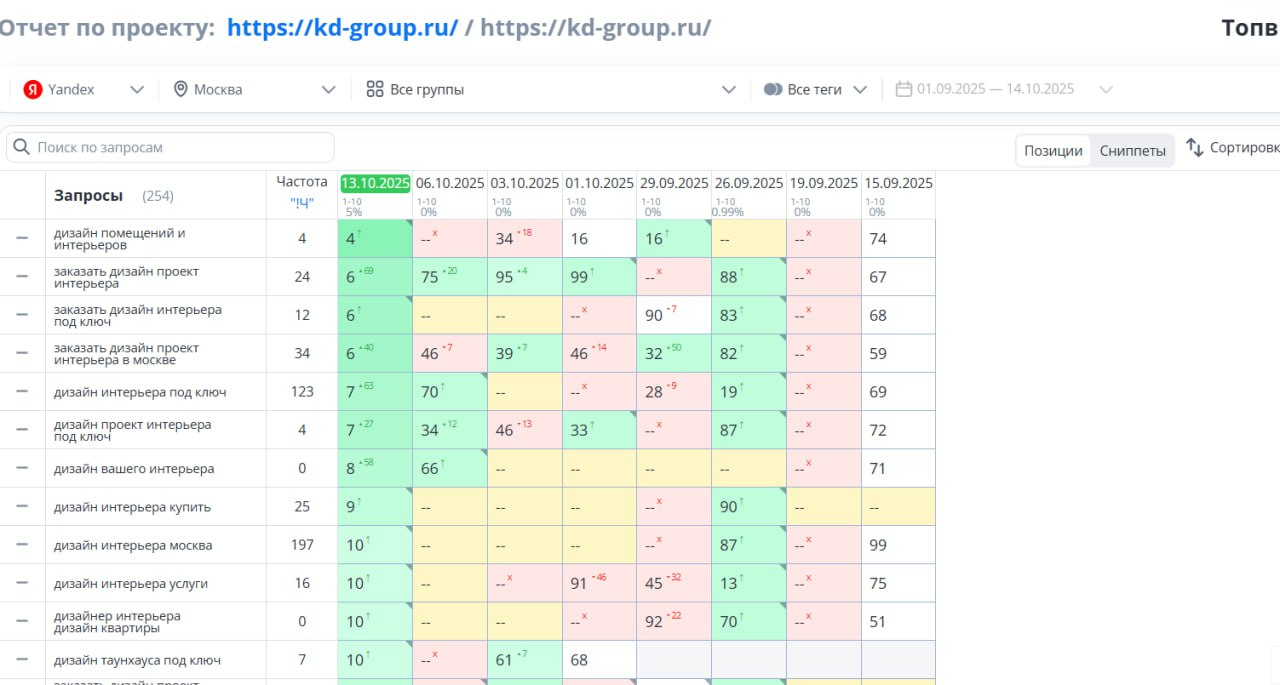
Task: Click the location pin icon beside Москва
Action: (181, 90)
